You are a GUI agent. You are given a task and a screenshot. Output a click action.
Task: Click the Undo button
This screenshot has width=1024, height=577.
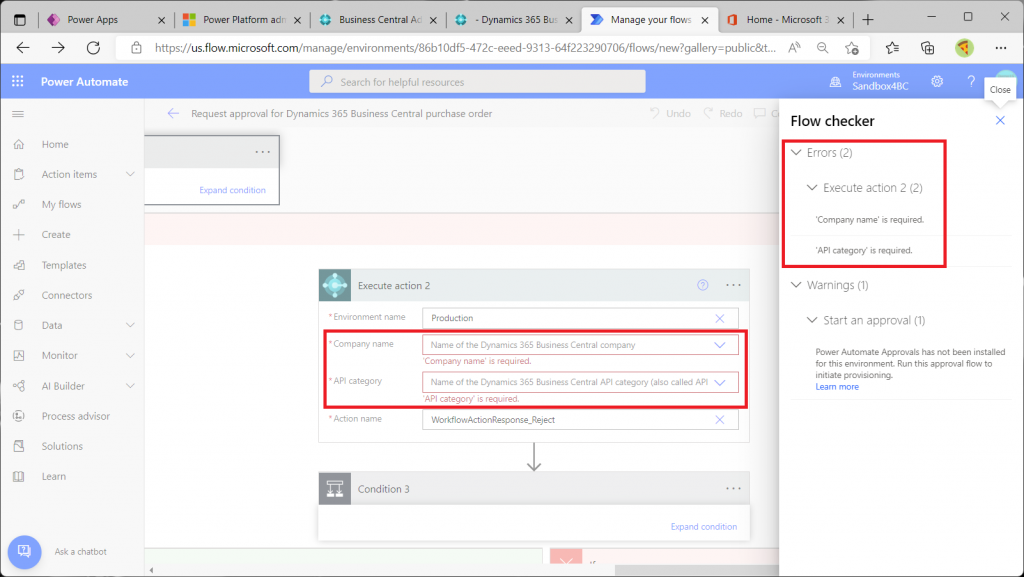pyautogui.click(x=671, y=114)
